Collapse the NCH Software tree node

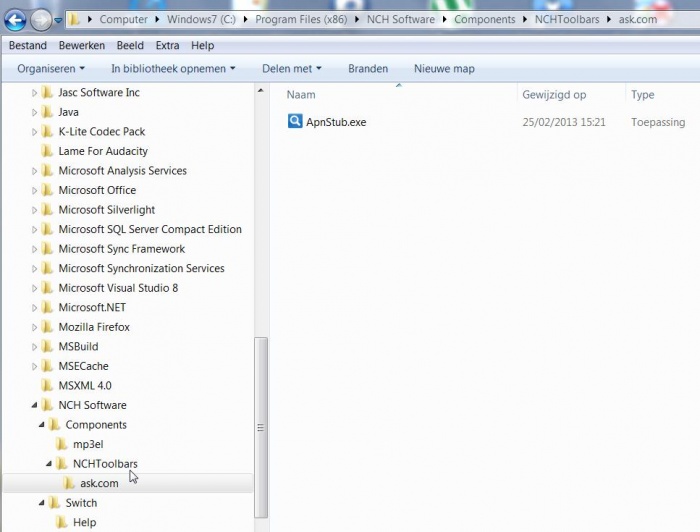(34, 405)
